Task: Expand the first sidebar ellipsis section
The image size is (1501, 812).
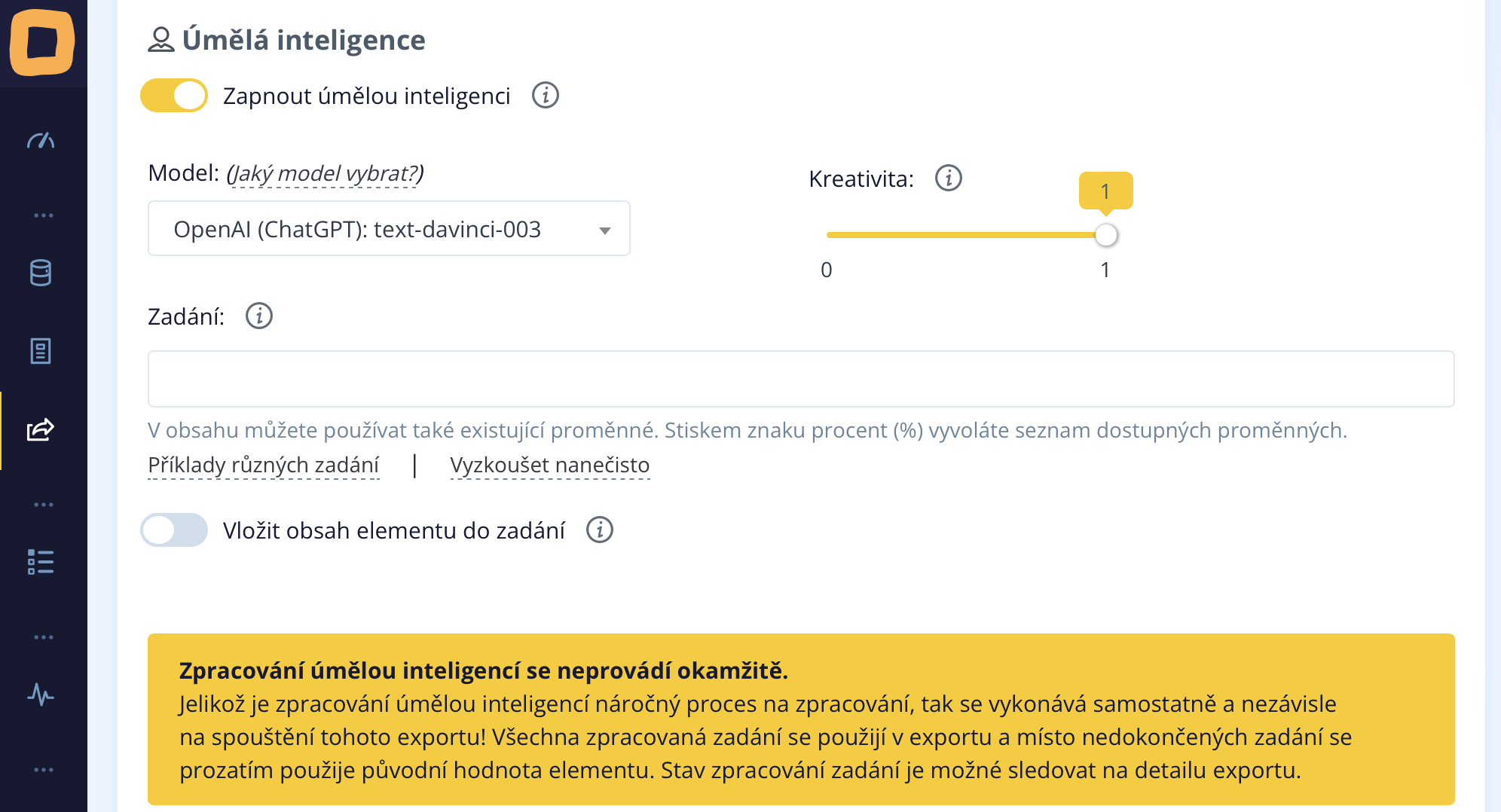Action: tap(44, 215)
